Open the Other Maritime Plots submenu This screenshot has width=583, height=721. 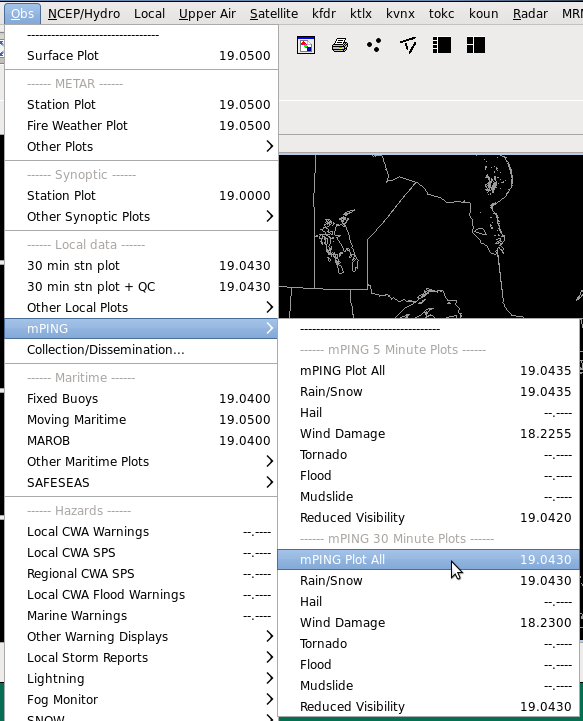pyautogui.click(x=141, y=462)
